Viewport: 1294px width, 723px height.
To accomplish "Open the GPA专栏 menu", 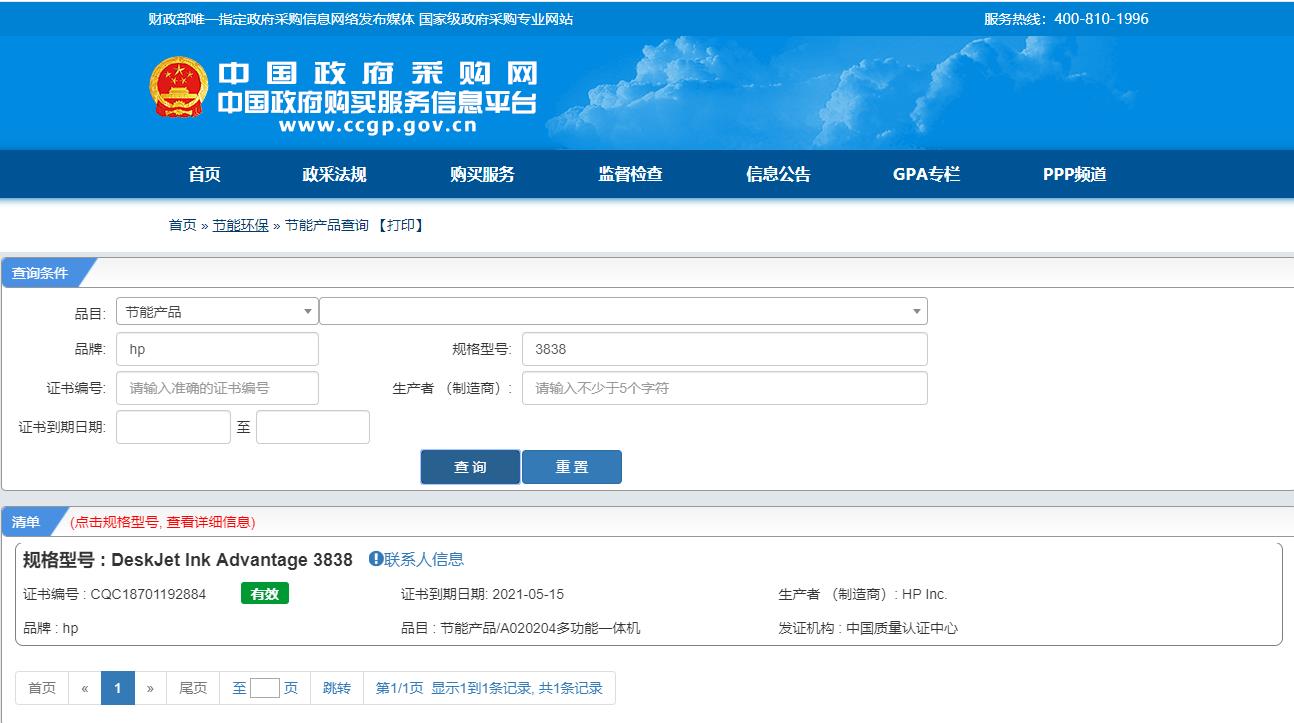I will [926, 174].
